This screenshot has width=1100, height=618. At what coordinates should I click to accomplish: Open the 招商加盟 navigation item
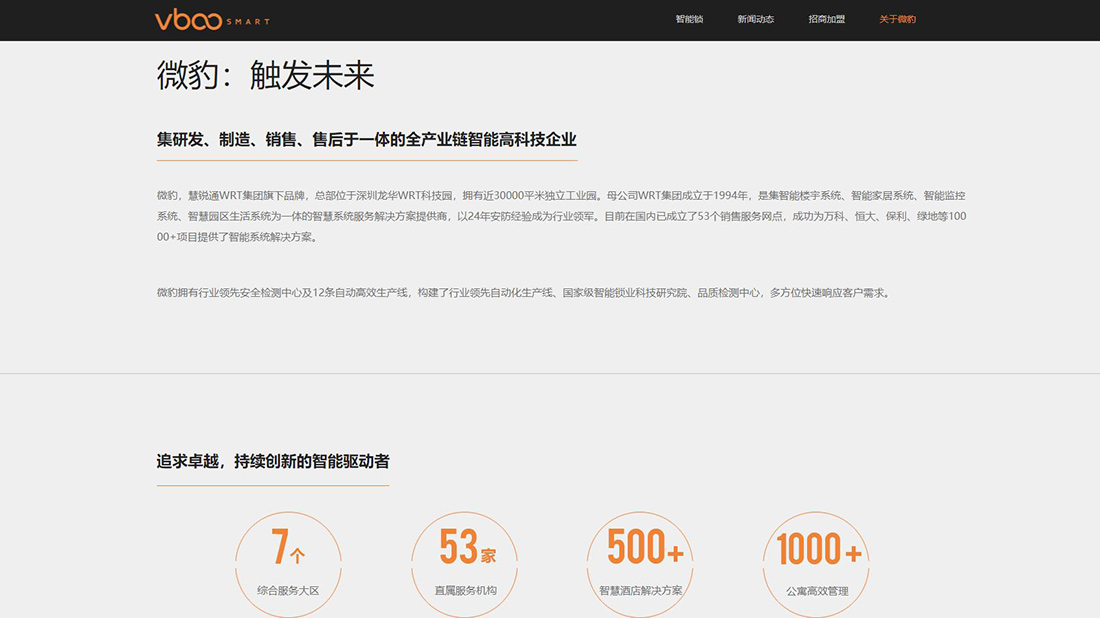click(x=826, y=20)
